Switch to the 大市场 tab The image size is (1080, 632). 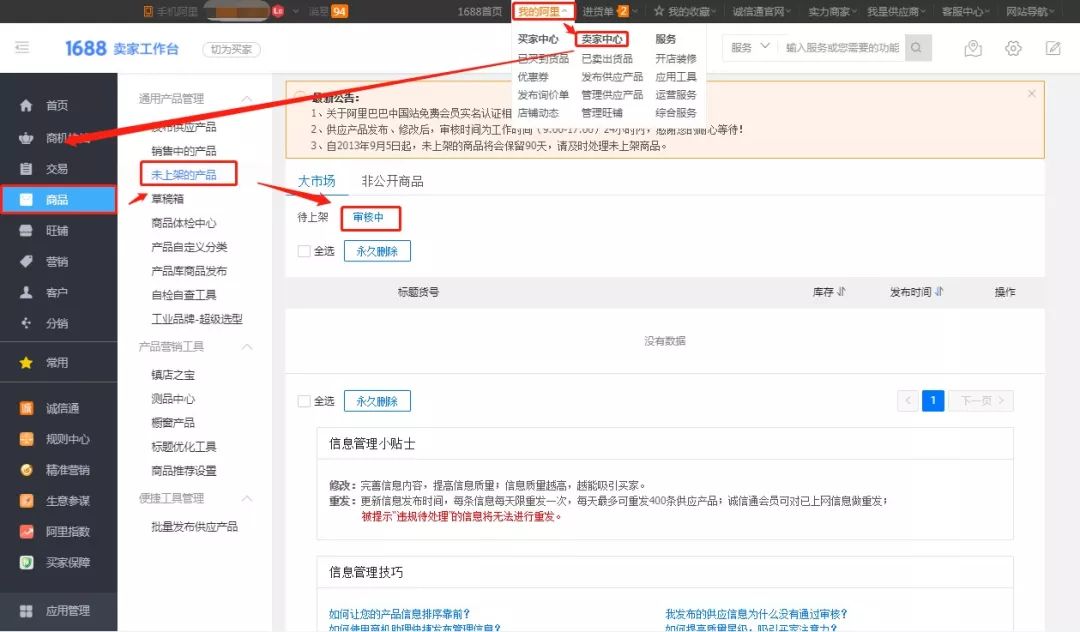(x=316, y=181)
